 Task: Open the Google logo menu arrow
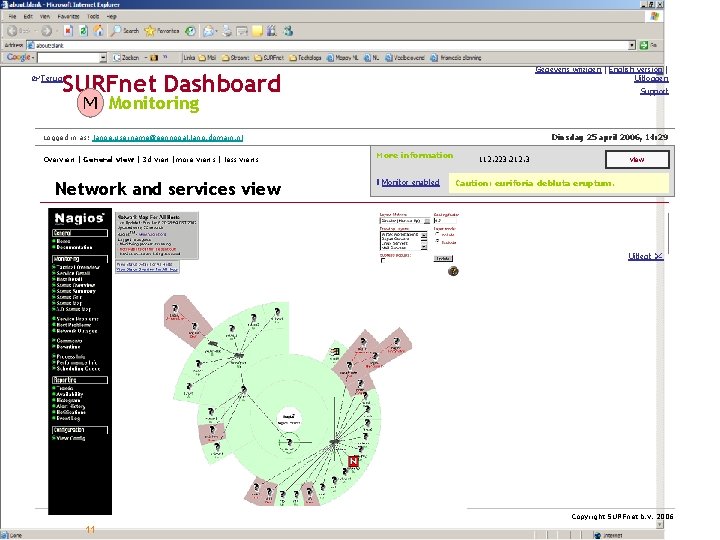tap(33, 57)
